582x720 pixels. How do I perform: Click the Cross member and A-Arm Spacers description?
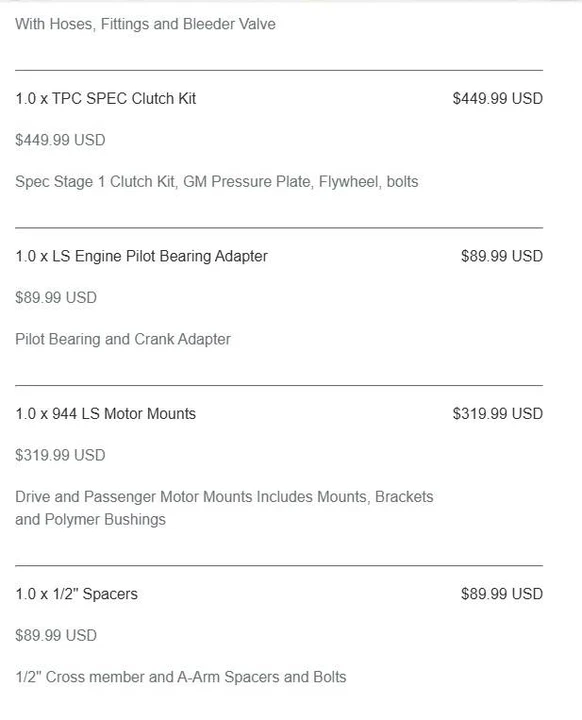click(181, 677)
